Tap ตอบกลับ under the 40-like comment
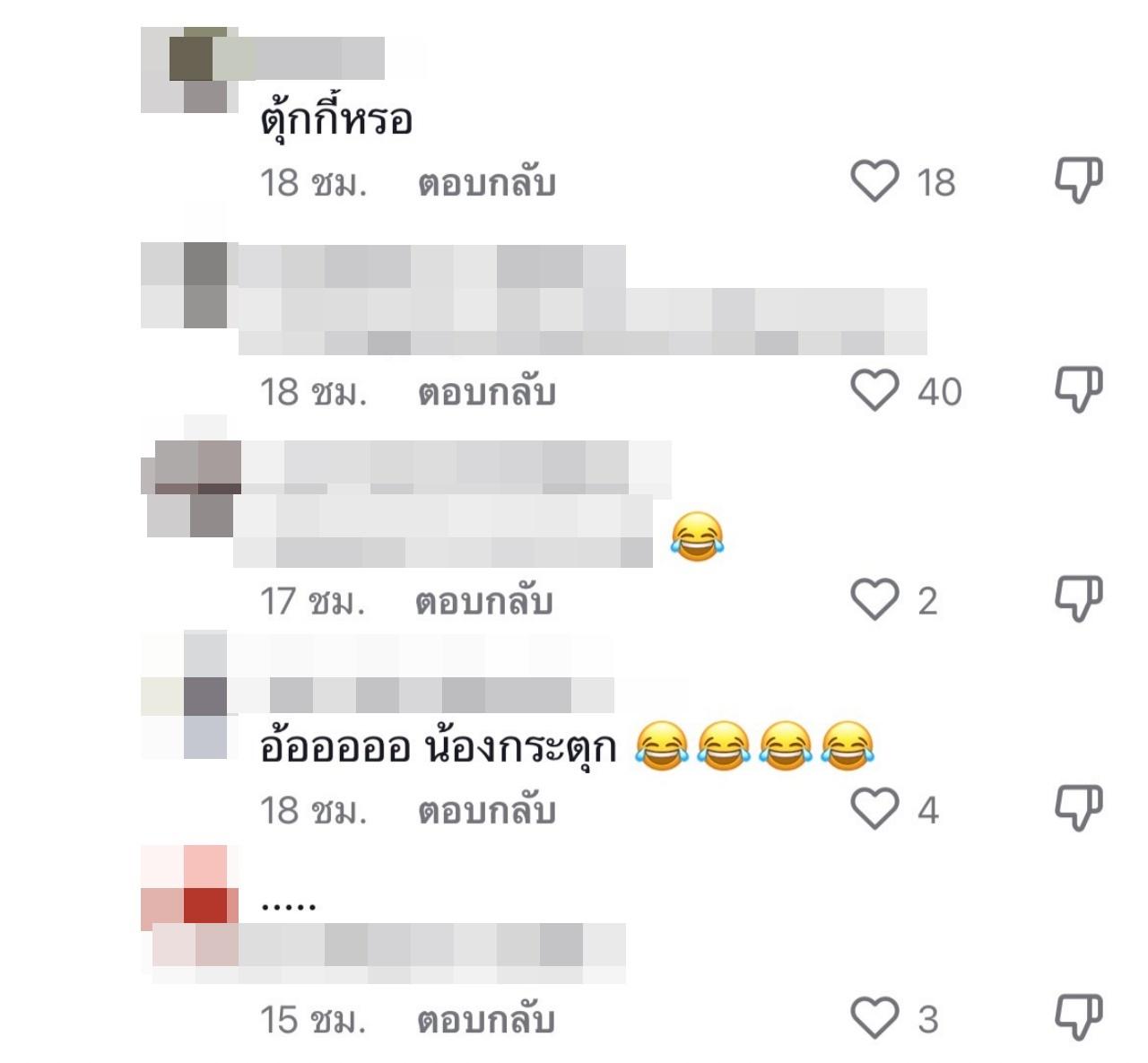 tap(487, 392)
